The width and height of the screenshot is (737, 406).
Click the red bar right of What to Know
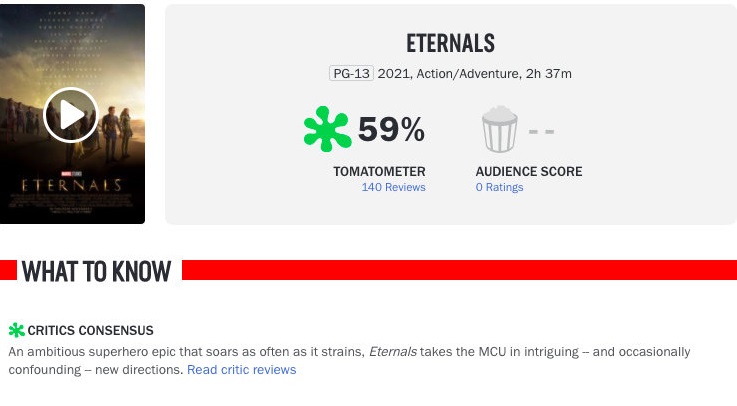coord(458,270)
